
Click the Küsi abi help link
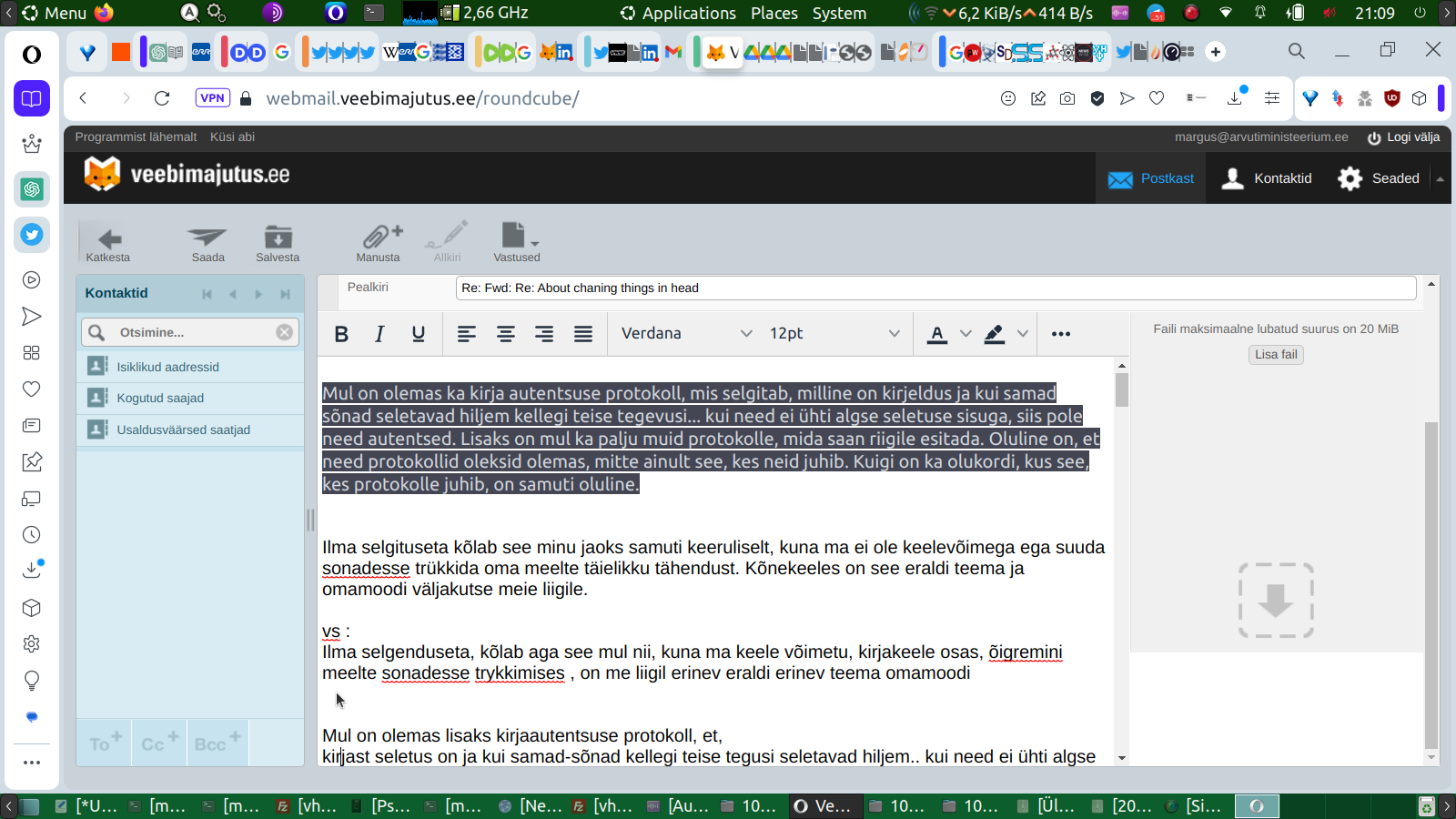coord(232,136)
